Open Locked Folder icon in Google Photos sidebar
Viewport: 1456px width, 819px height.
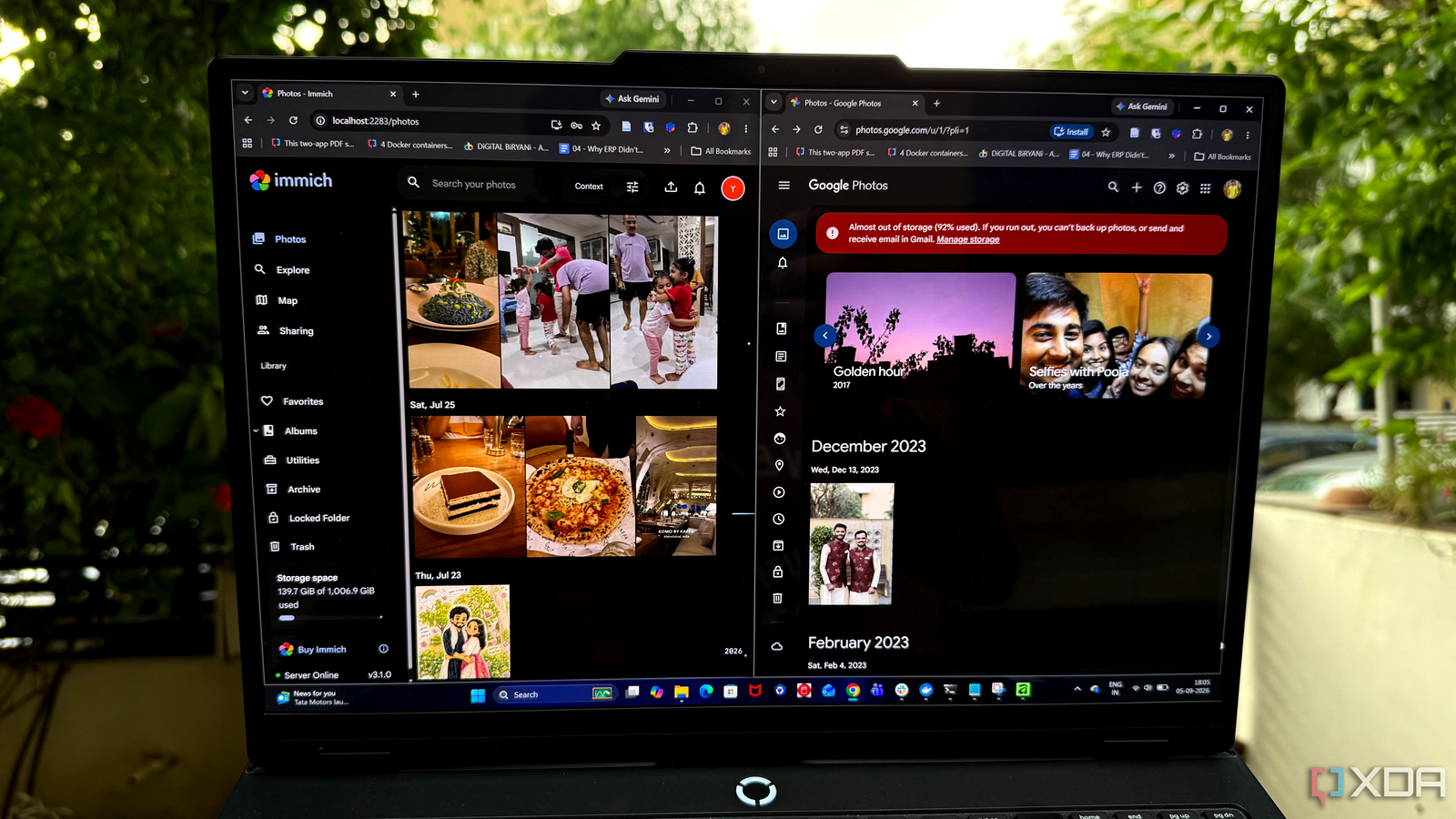click(x=778, y=571)
